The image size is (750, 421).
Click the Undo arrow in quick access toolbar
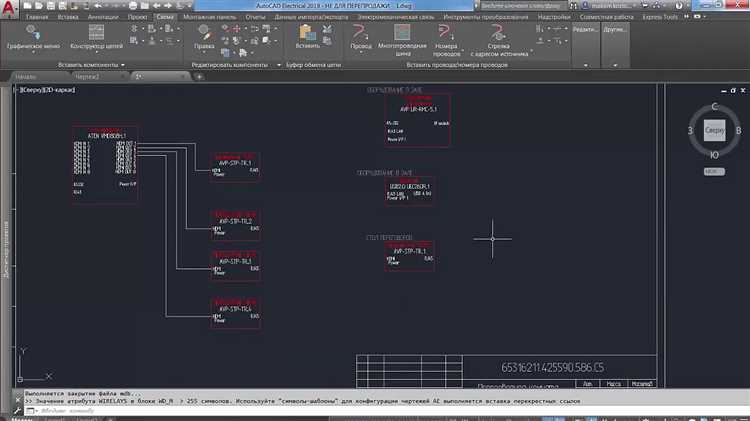[x=98, y=6]
